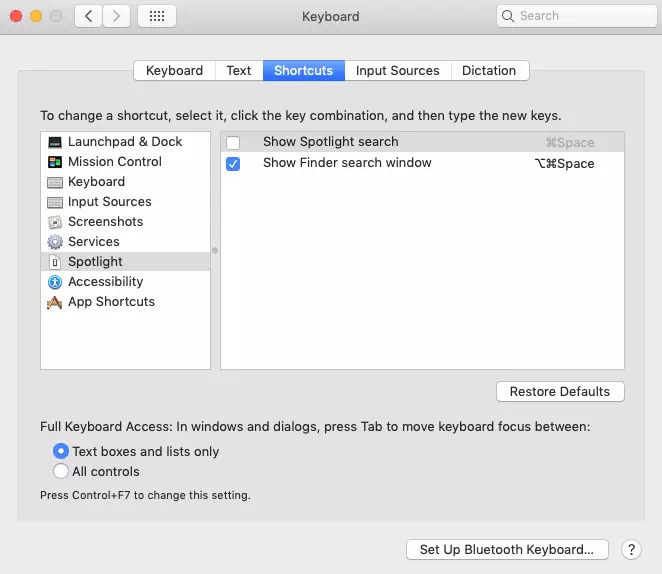Click the Keyboard category icon in list
The image size is (662, 574).
(55, 182)
